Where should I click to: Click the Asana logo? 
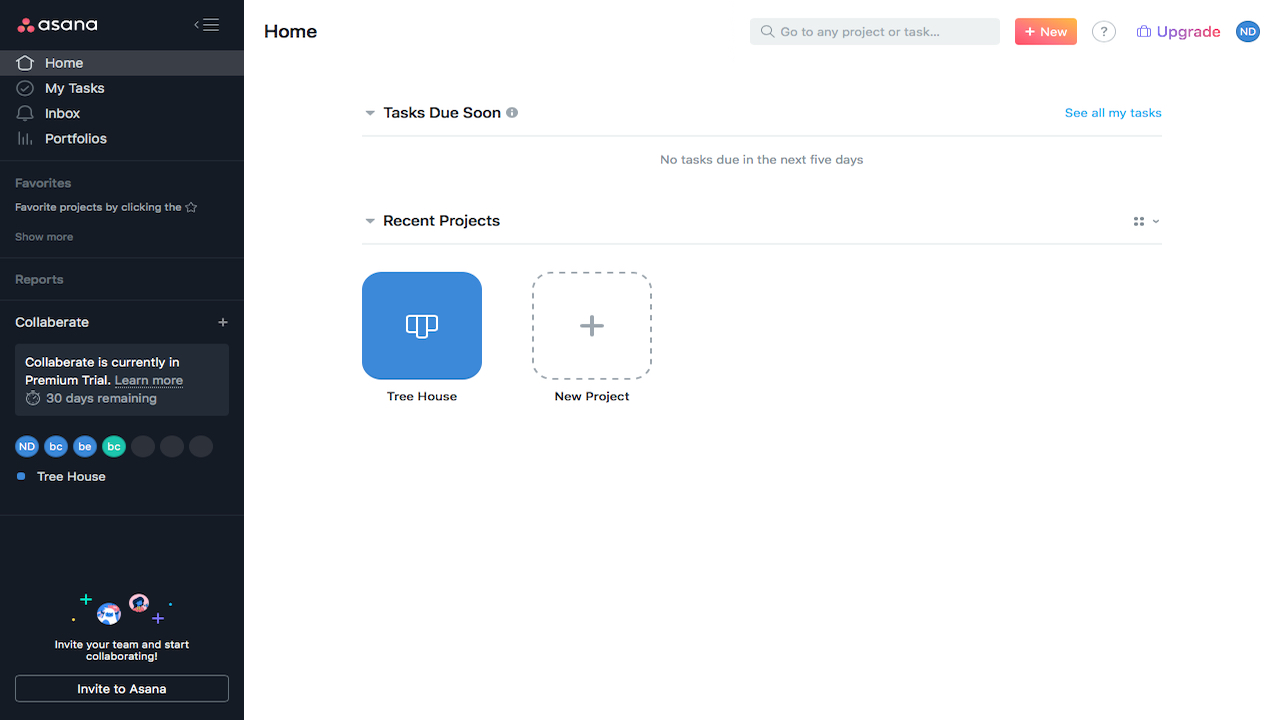click(57, 25)
